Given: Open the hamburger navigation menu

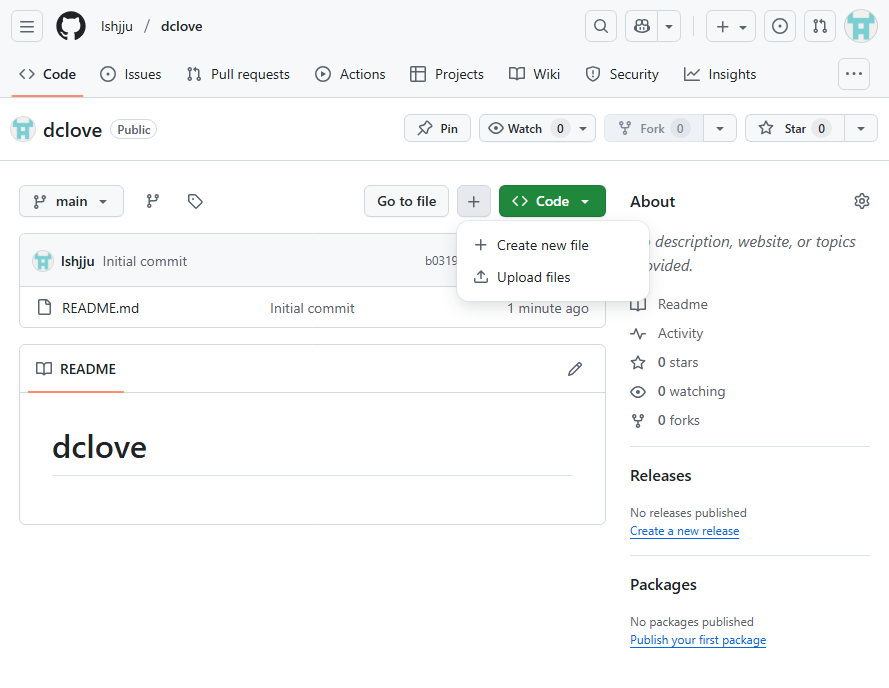Looking at the screenshot, I should pyautogui.click(x=27, y=26).
